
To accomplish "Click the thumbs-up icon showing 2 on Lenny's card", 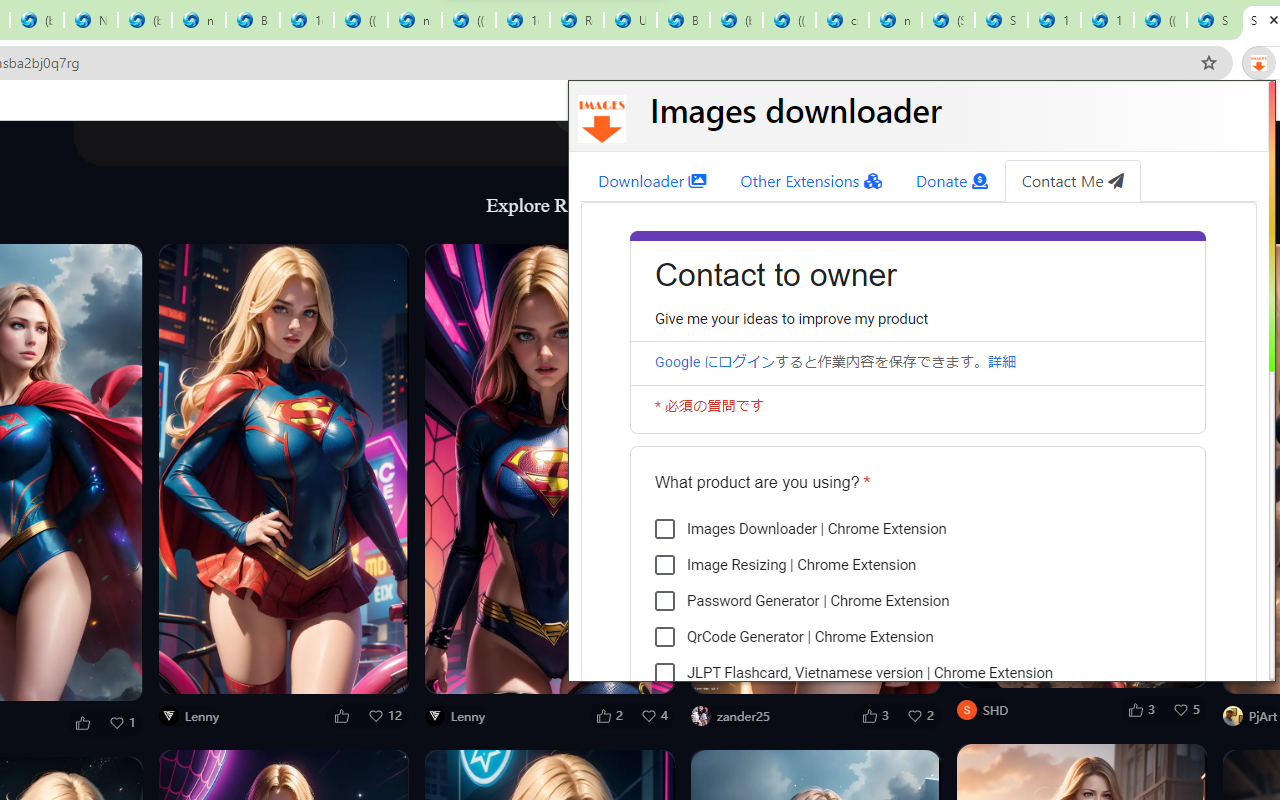I will click(603, 716).
